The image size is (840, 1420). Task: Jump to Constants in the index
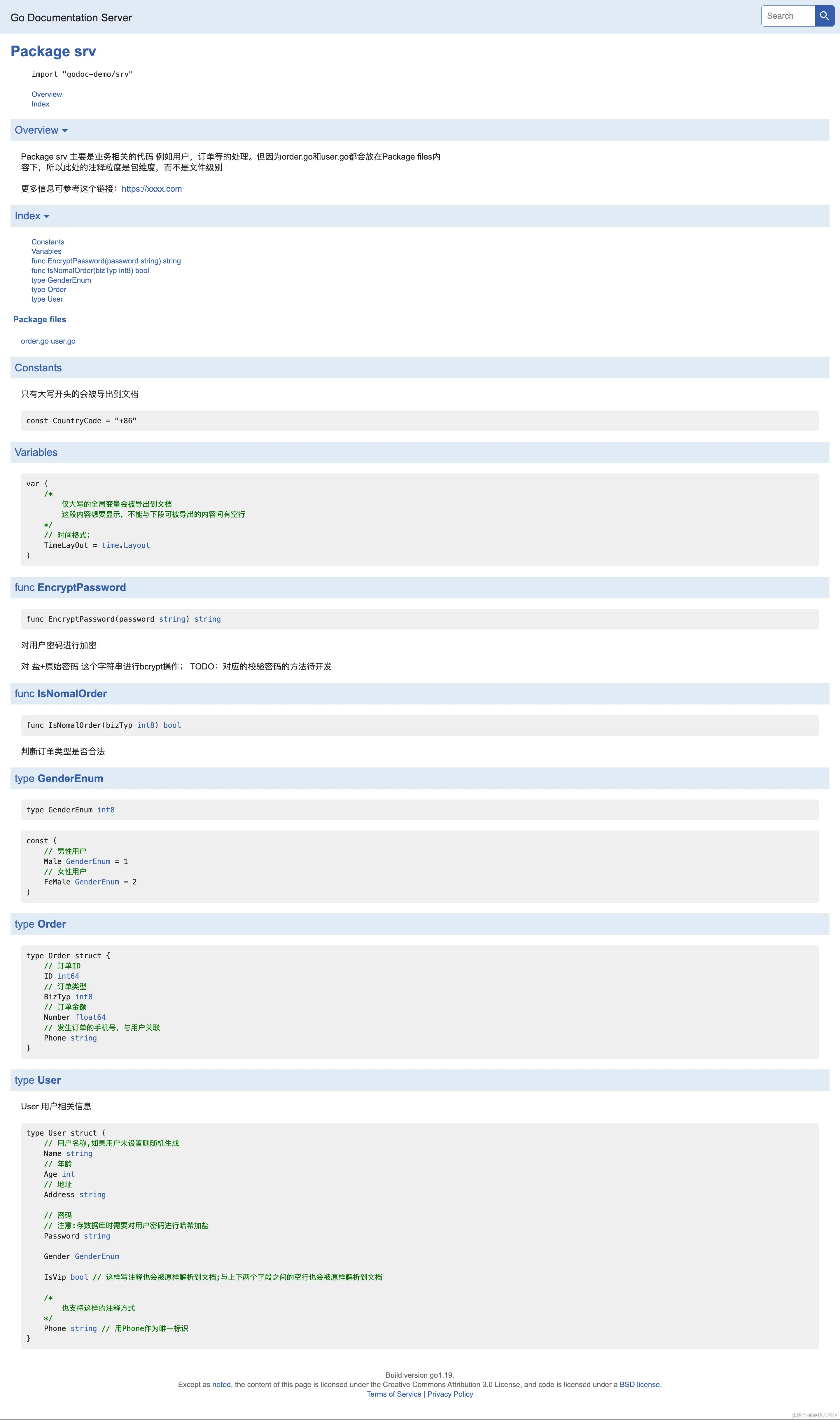(48, 242)
